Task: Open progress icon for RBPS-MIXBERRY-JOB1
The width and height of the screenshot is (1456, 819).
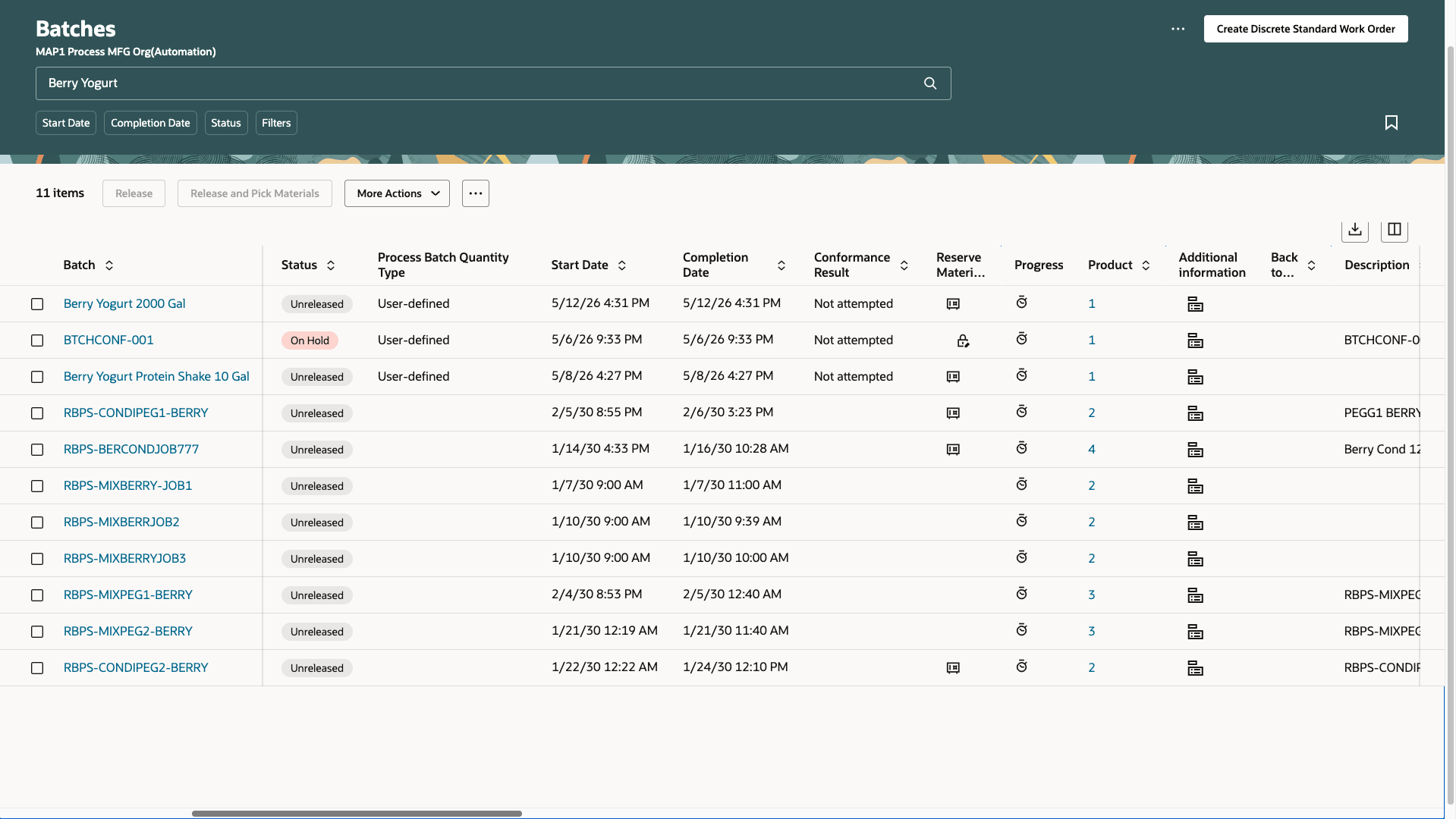Action: pos(1022,485)
